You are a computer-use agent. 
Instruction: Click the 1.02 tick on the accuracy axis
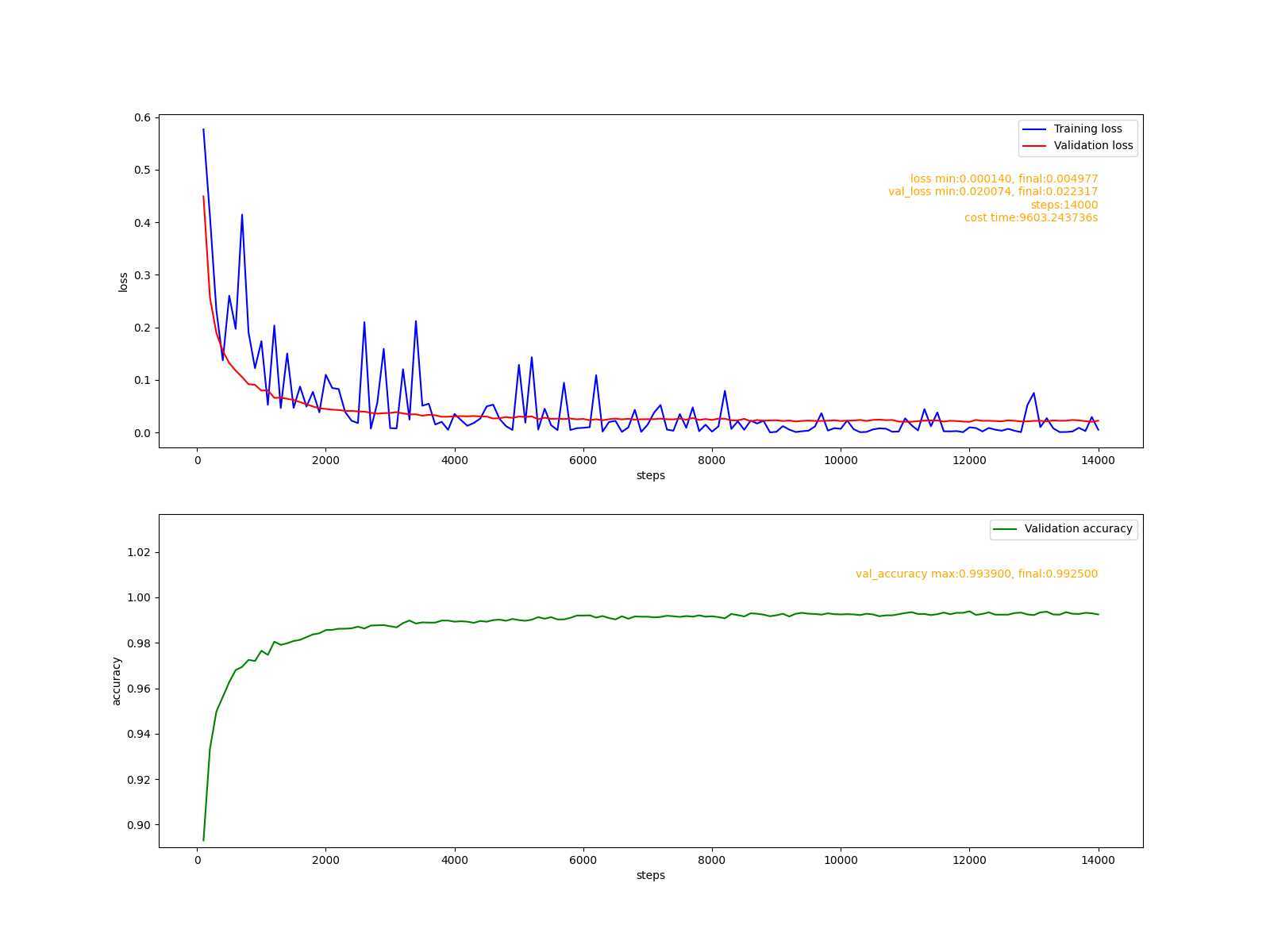pos(139,552)
